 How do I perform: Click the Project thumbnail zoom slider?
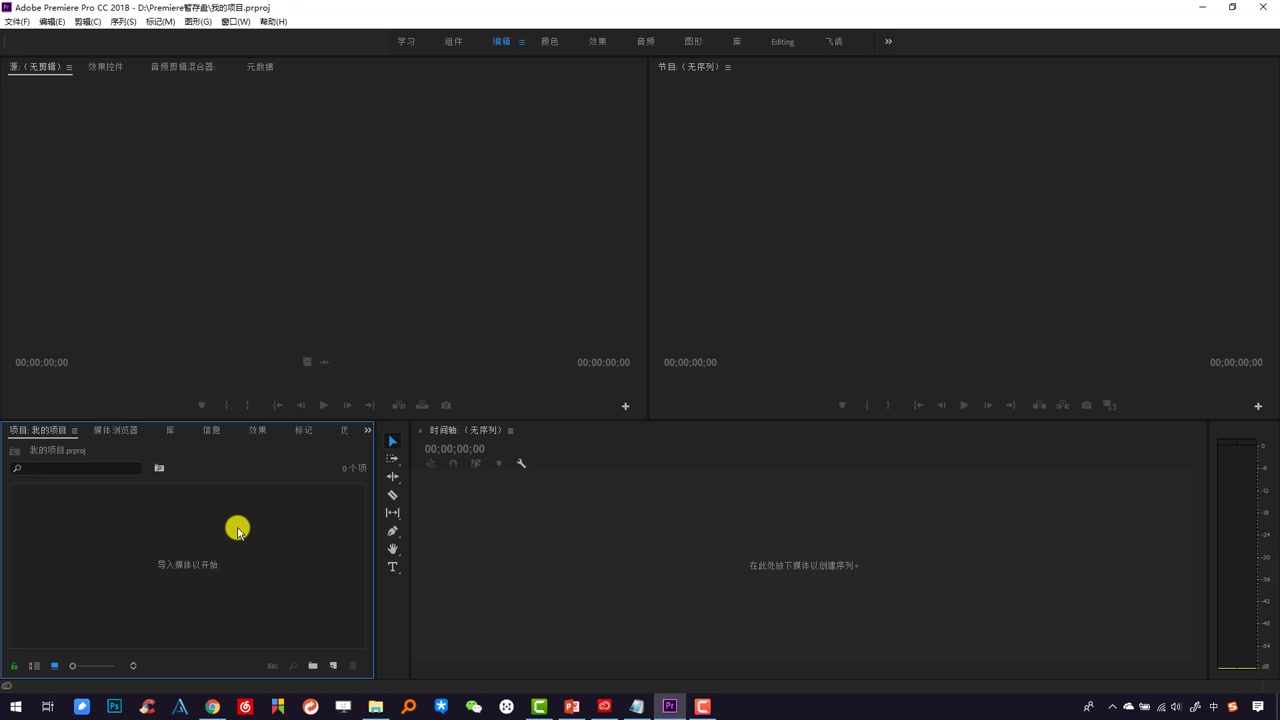[91, 666]
